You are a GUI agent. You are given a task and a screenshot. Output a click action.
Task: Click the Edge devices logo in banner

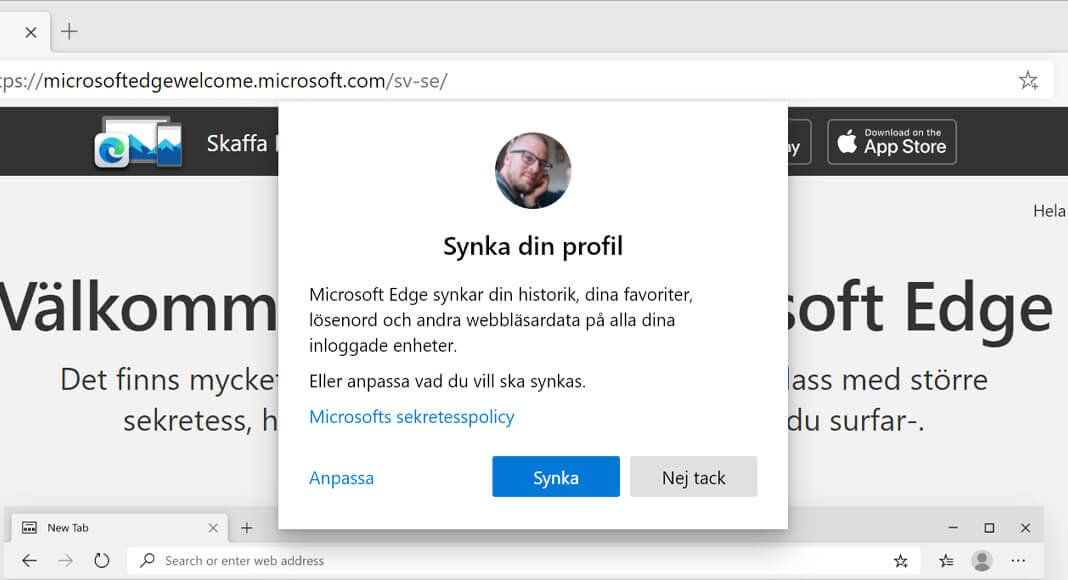(139, 142)
